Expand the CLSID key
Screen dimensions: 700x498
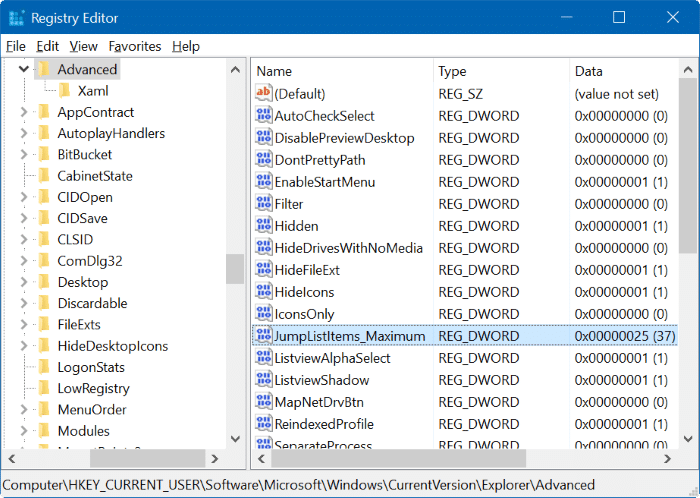[24, 239]
